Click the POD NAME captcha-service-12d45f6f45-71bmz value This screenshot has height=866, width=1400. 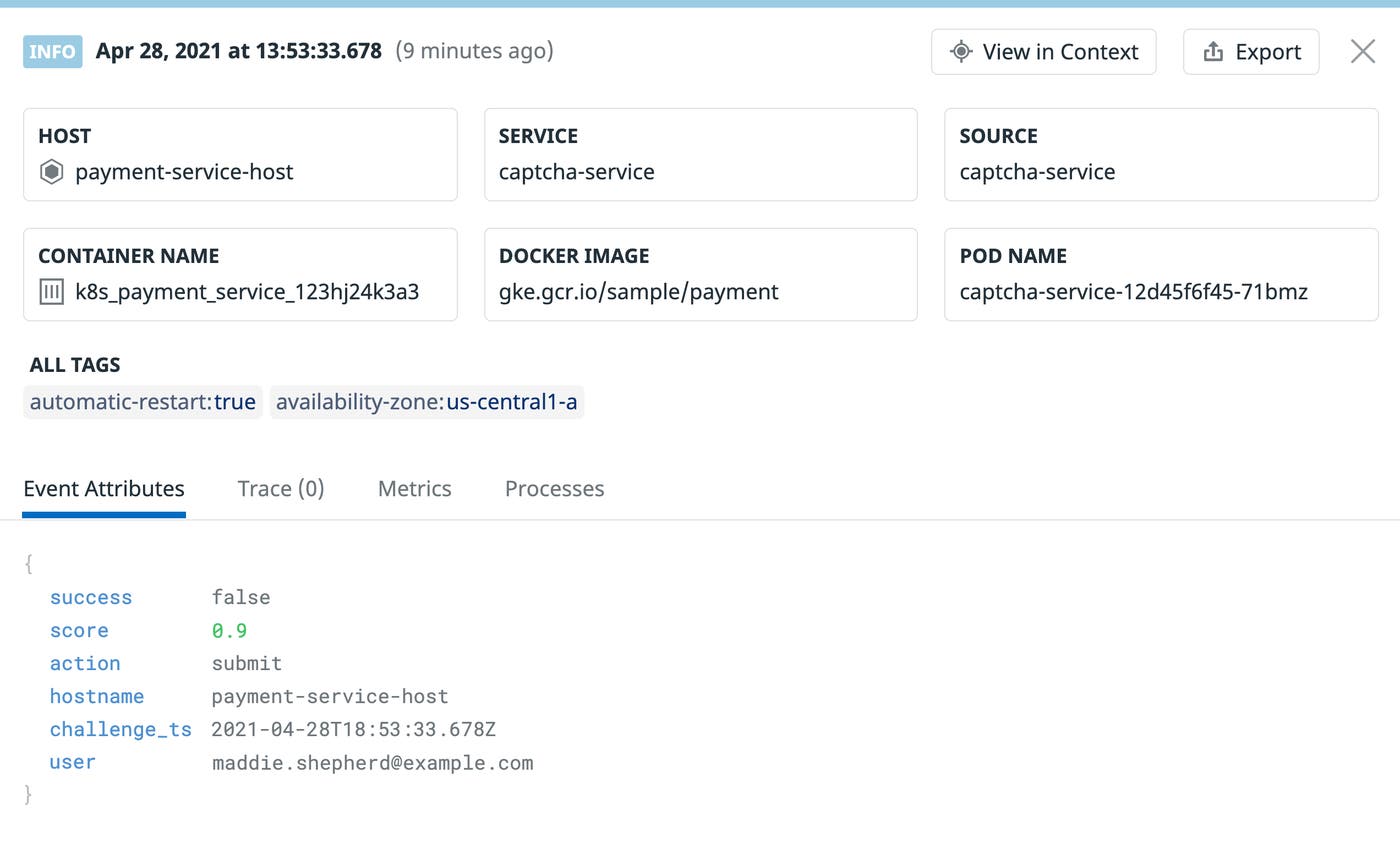point(1133,292)
